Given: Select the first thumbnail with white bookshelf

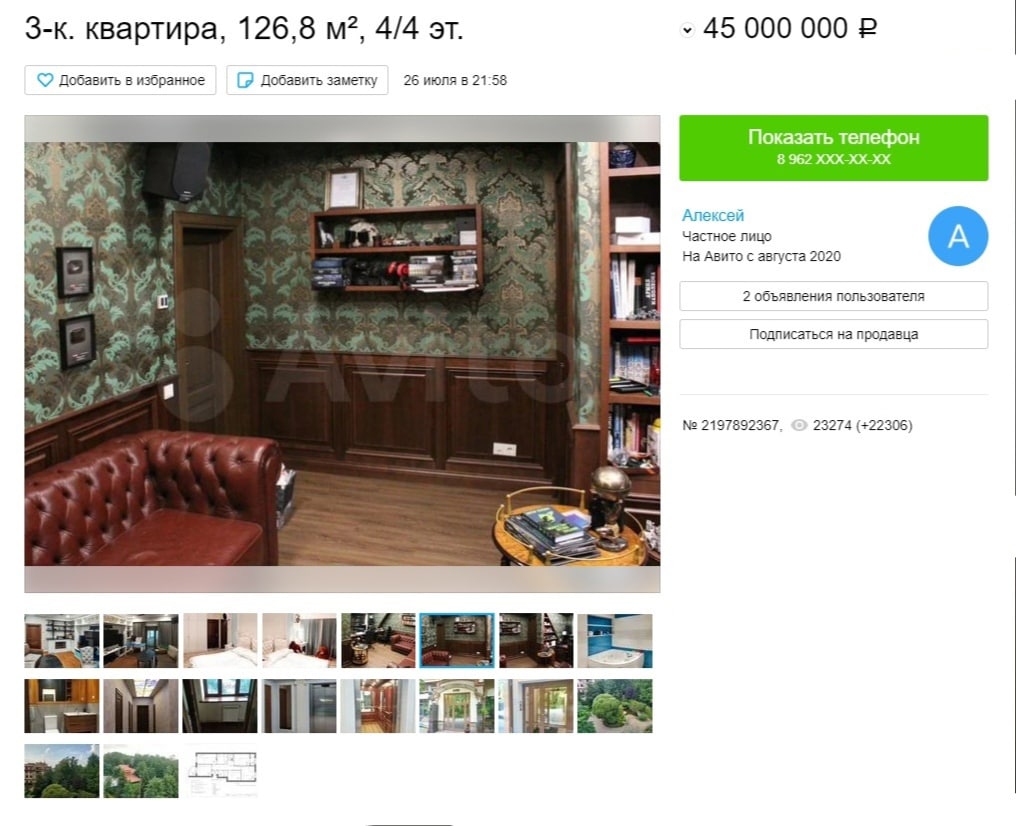Looking at the screenshot, I should [62, 641].
